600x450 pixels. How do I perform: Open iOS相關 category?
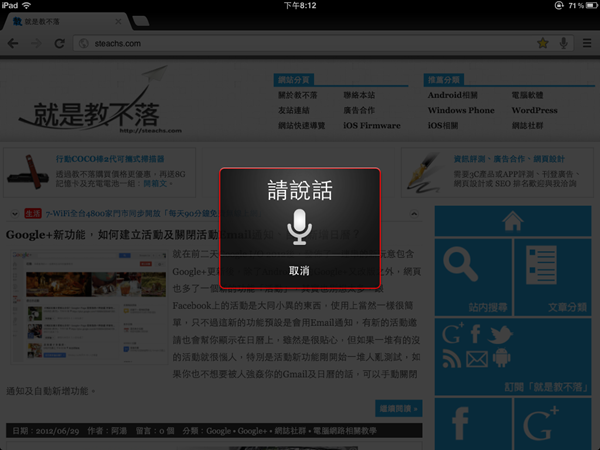[x=443, y=126]
